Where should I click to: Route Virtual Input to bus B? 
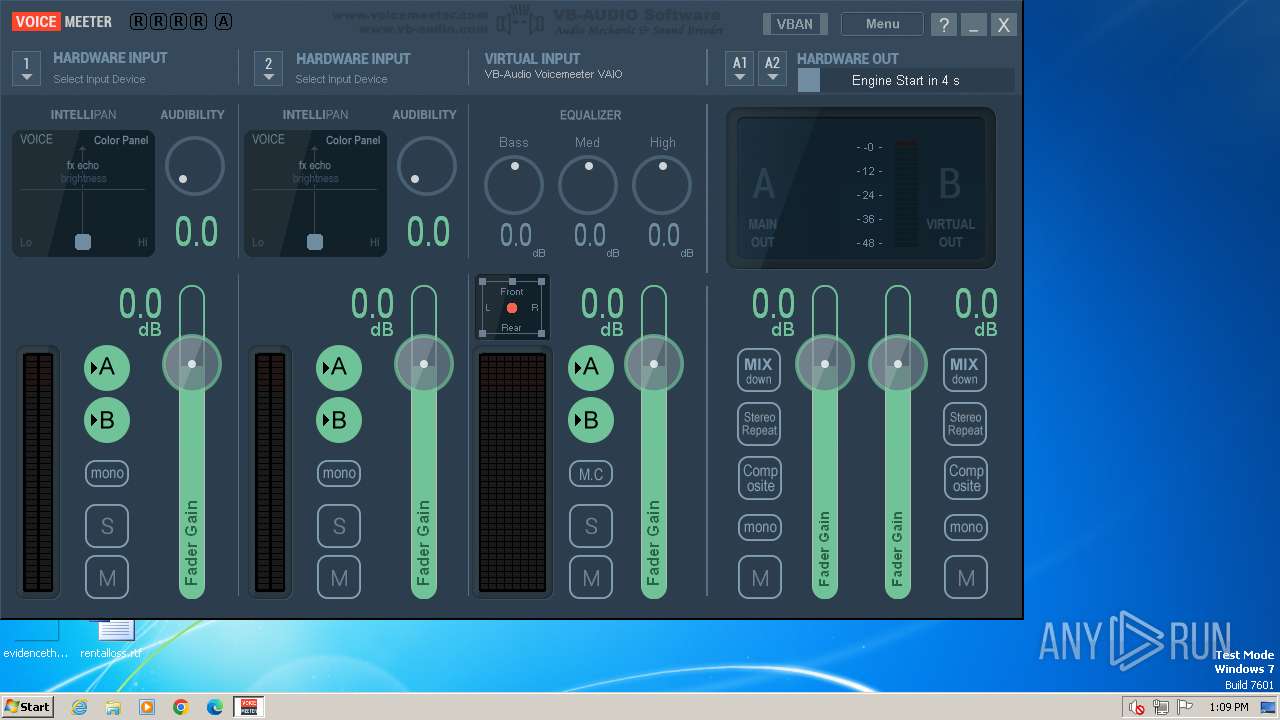pos(591,420)
